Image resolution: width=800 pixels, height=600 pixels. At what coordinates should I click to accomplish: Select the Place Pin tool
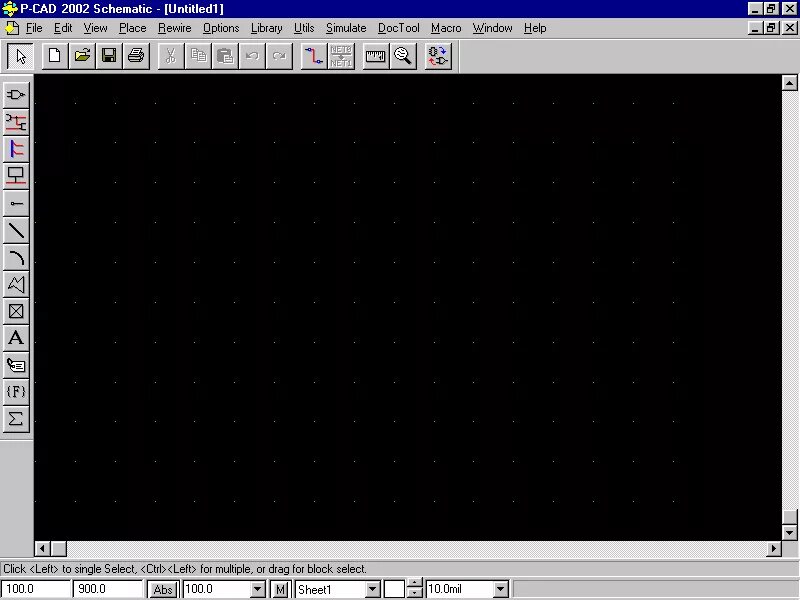[x=16, y=203]
